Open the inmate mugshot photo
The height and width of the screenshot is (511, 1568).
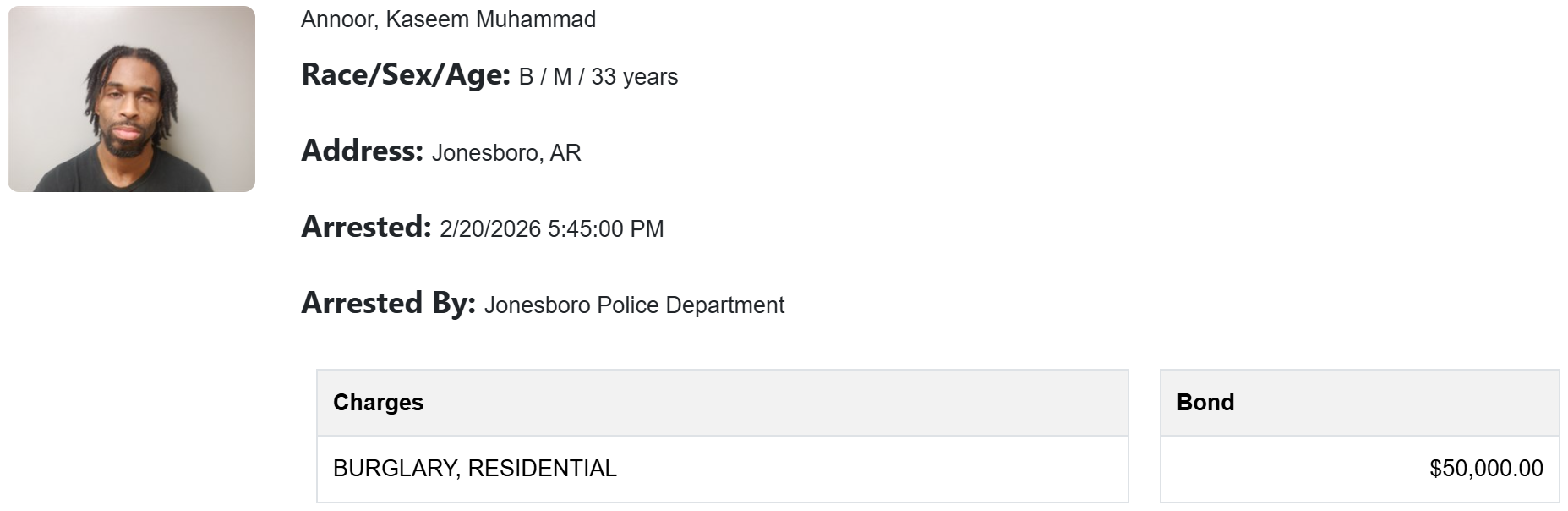tap(131, 99)
